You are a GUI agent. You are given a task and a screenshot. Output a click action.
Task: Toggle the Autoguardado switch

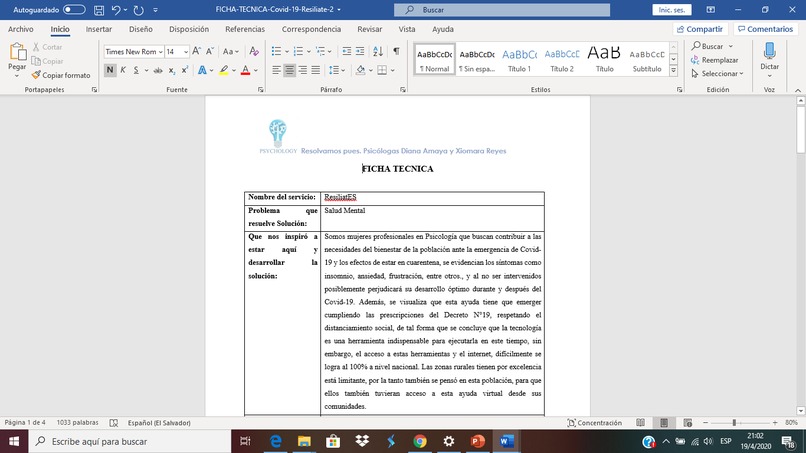coord(74,10)
